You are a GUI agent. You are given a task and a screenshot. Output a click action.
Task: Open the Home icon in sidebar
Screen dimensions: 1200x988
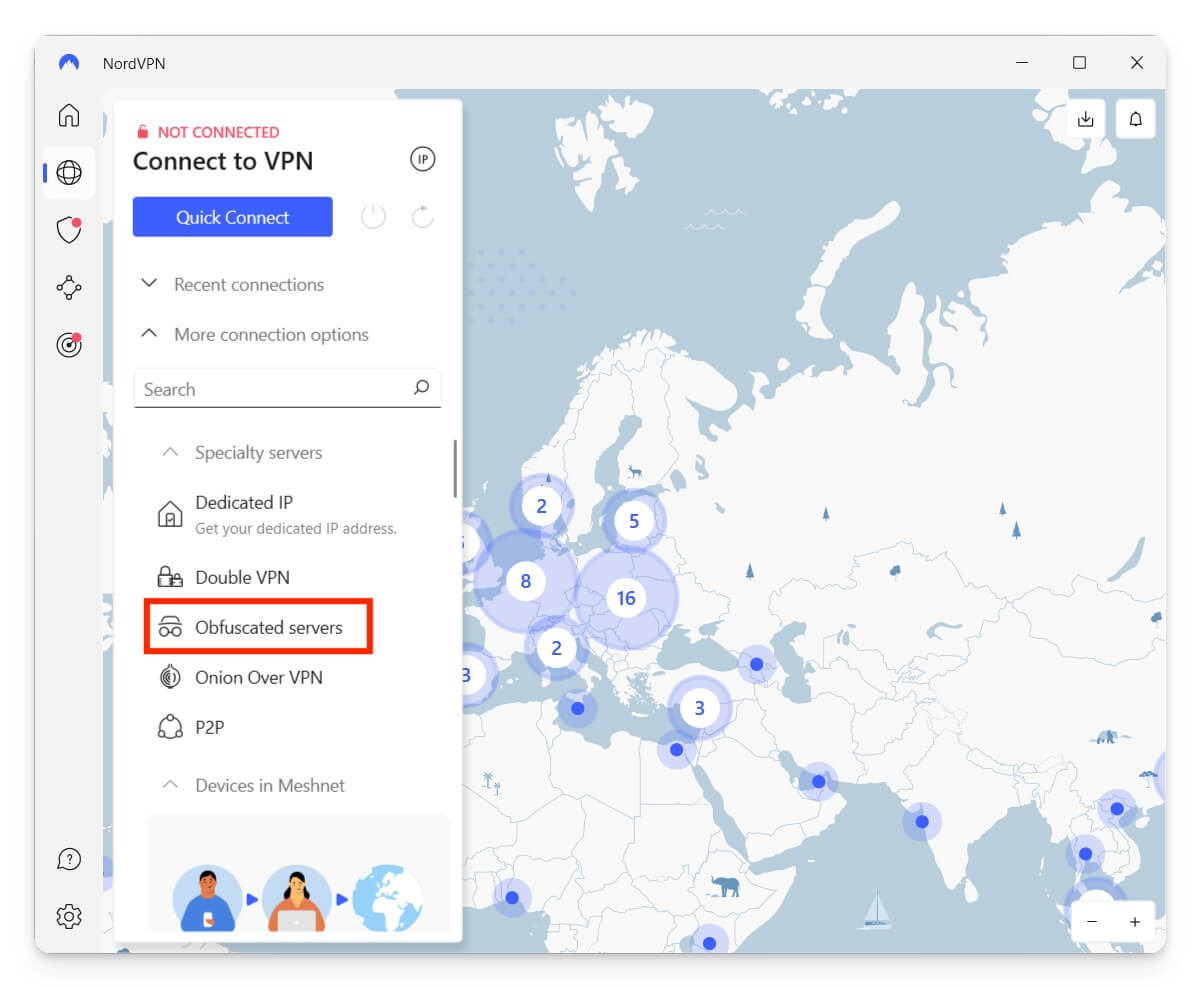coord(69,115)
